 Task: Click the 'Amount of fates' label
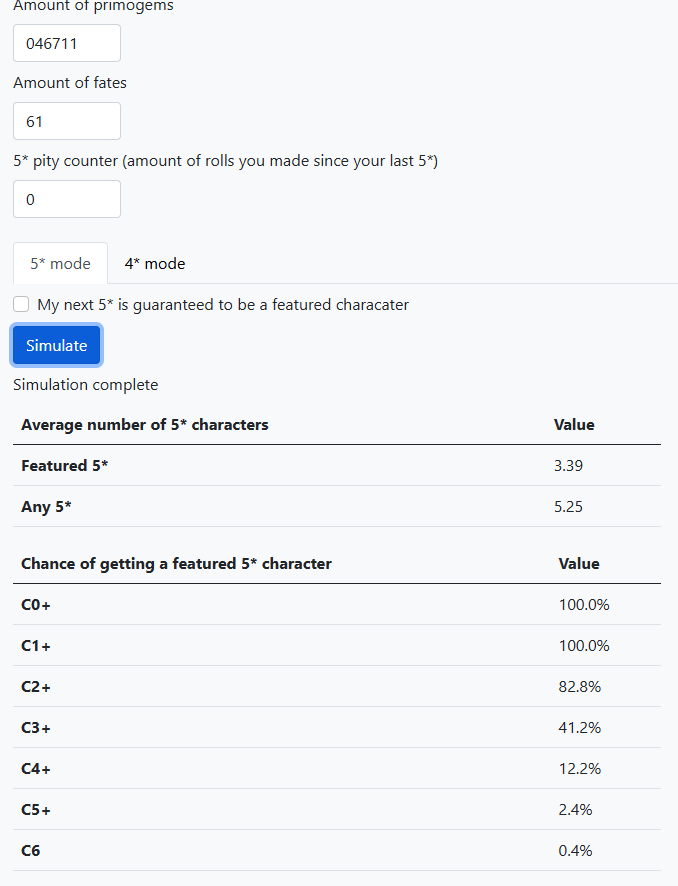[x=70, y=83]
